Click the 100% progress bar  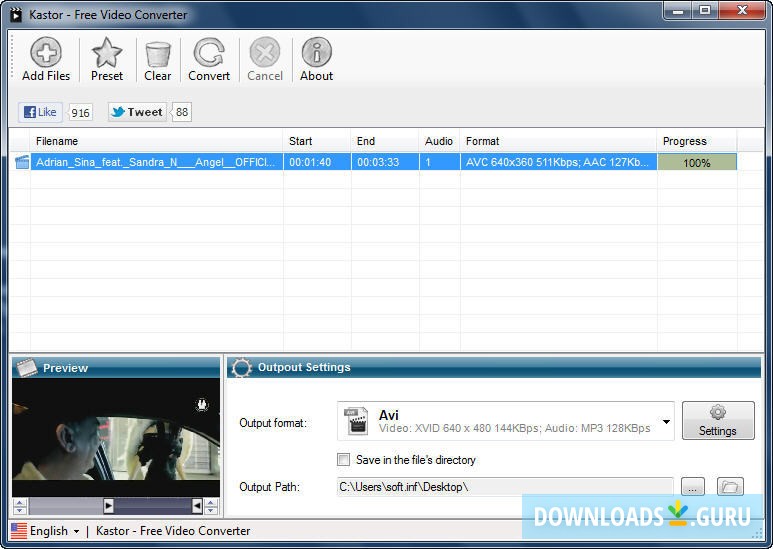pos(697,162)
